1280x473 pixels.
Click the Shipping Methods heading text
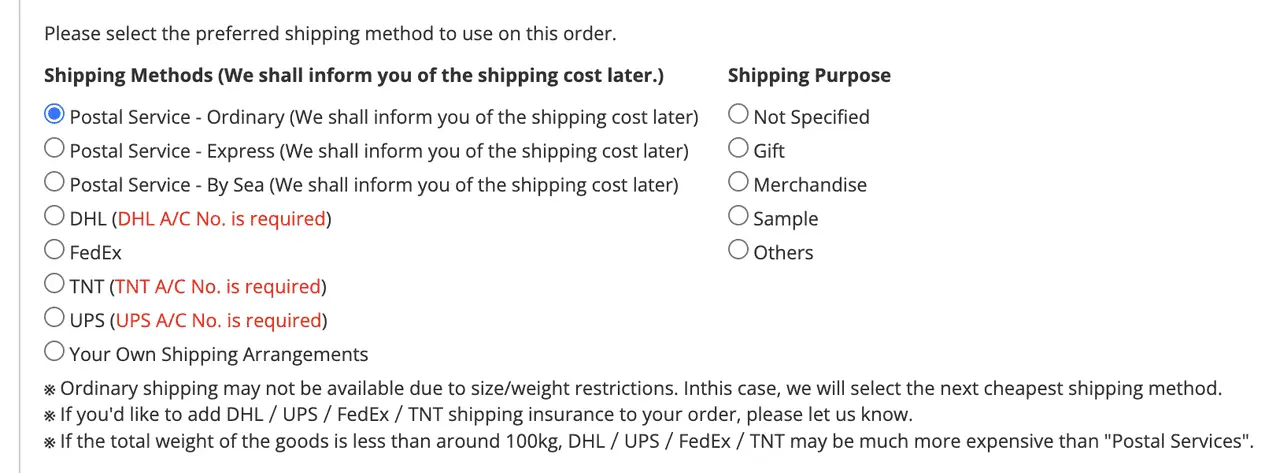click(353, 76)
